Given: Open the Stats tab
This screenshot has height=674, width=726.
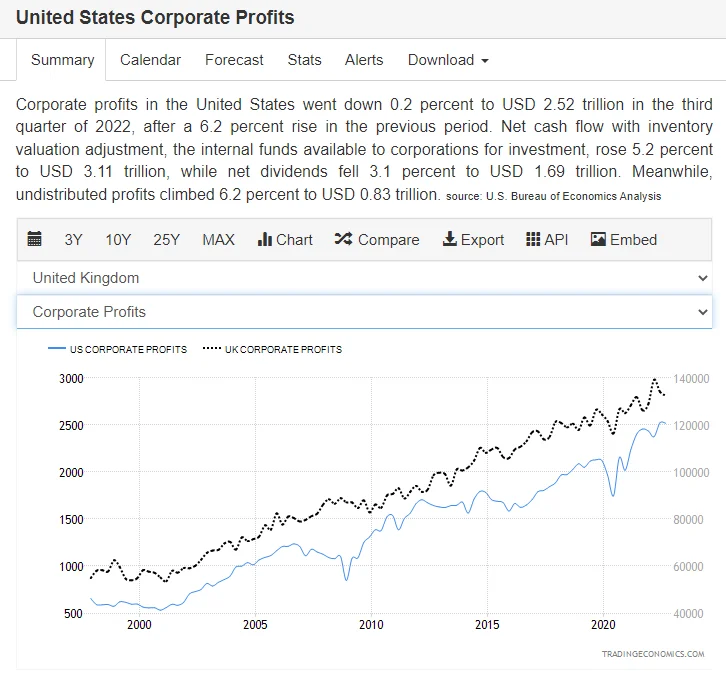Looking at the screenshot, I should click(x=304, y=60).
